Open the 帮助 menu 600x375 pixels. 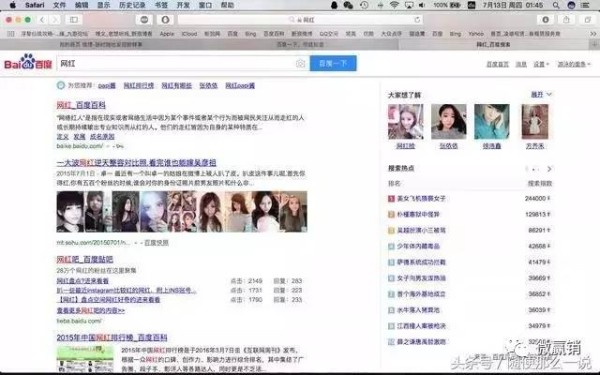(x=227, y=5)
